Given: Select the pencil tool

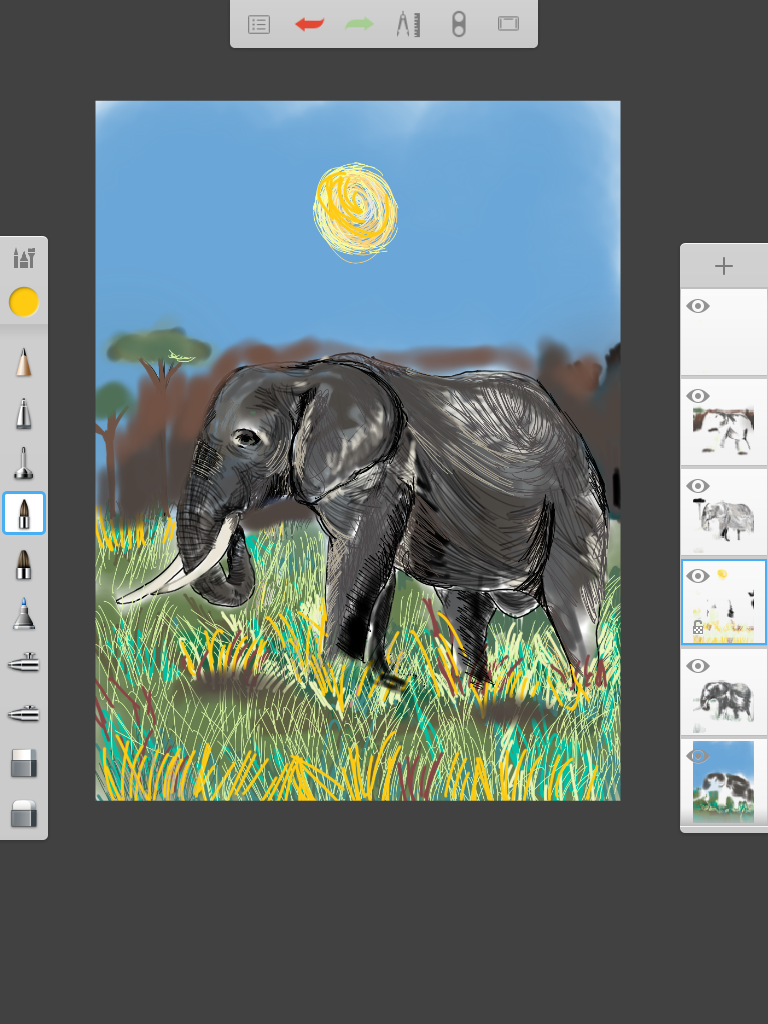Looking at the screenshot, I should (24, 362).
